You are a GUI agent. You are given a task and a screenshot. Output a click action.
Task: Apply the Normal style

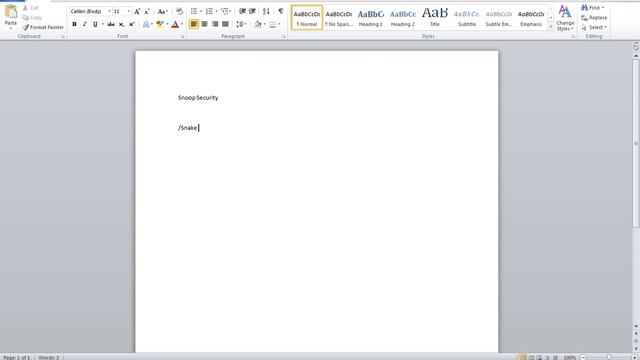(307, 18)
